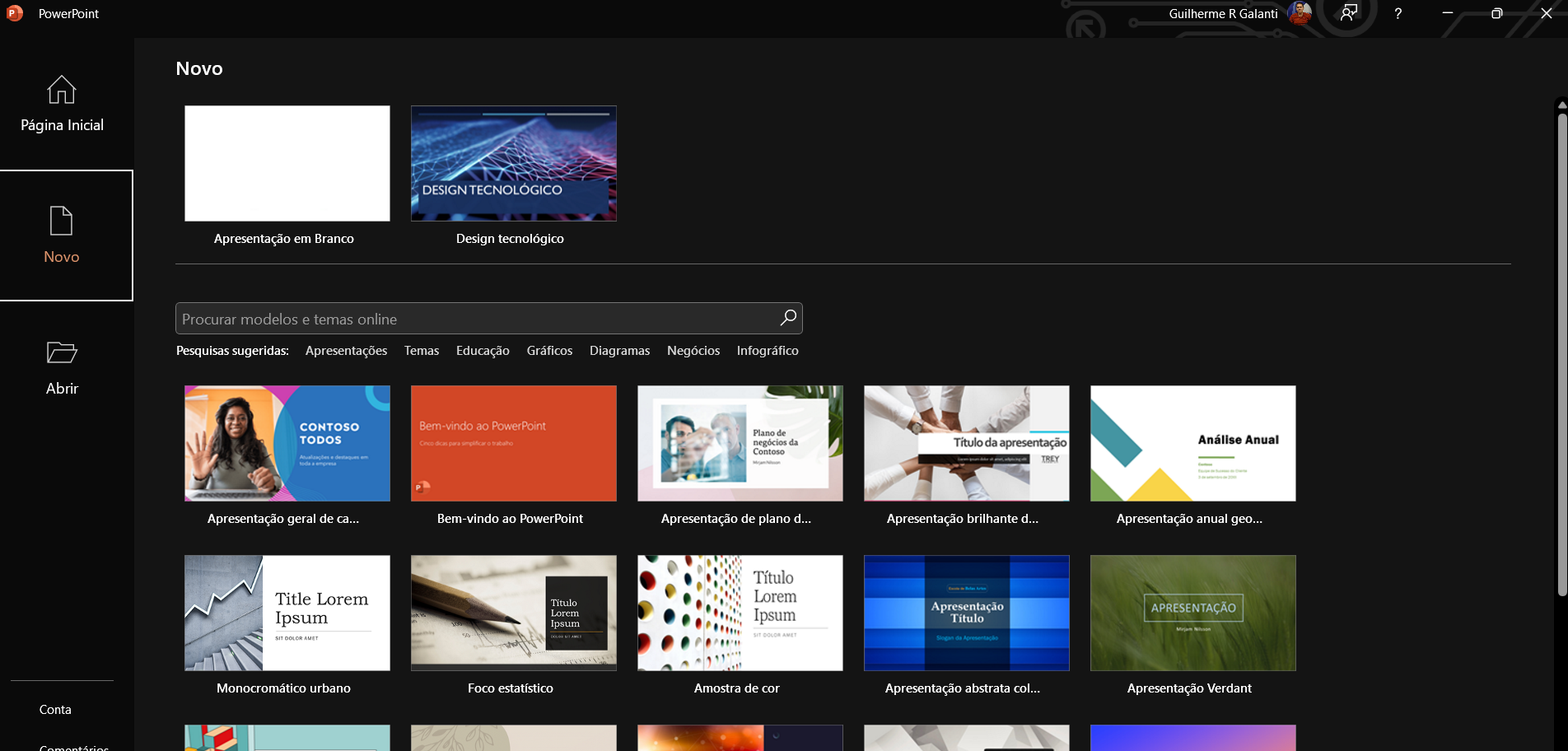Open Apresentação abstrata col... template
The width and height of the screenshot is (1568, 751).
pyautogui.click(x=967, y=613)
